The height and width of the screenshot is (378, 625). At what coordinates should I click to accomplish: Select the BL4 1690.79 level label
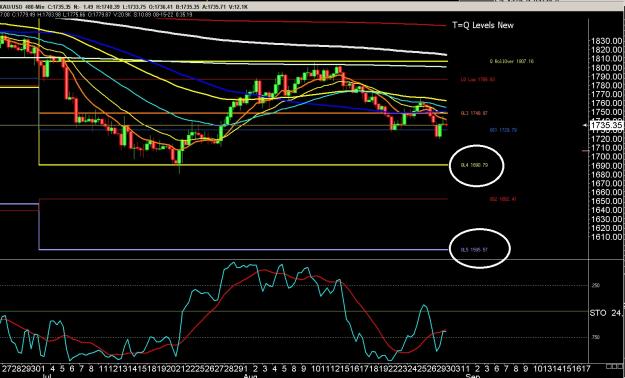tap(474, 165)
